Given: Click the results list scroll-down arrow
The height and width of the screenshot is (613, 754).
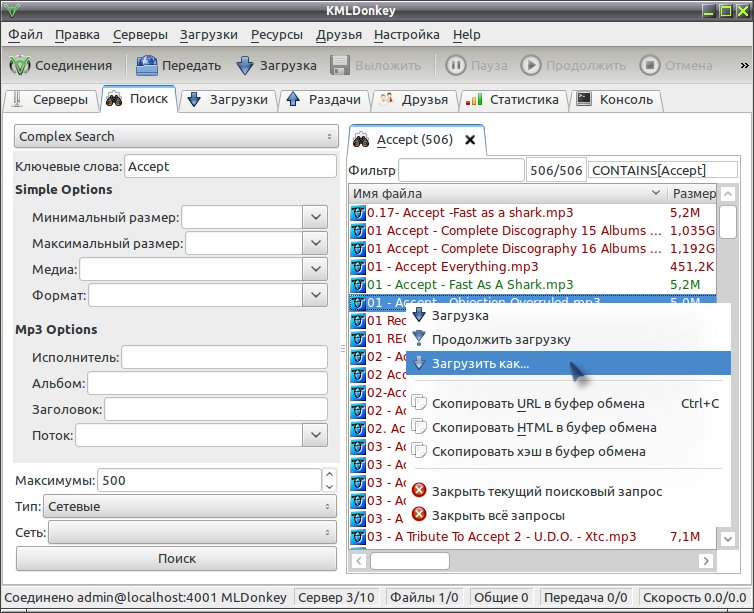Looking at the screenshot, I should (x=728, y=539).
